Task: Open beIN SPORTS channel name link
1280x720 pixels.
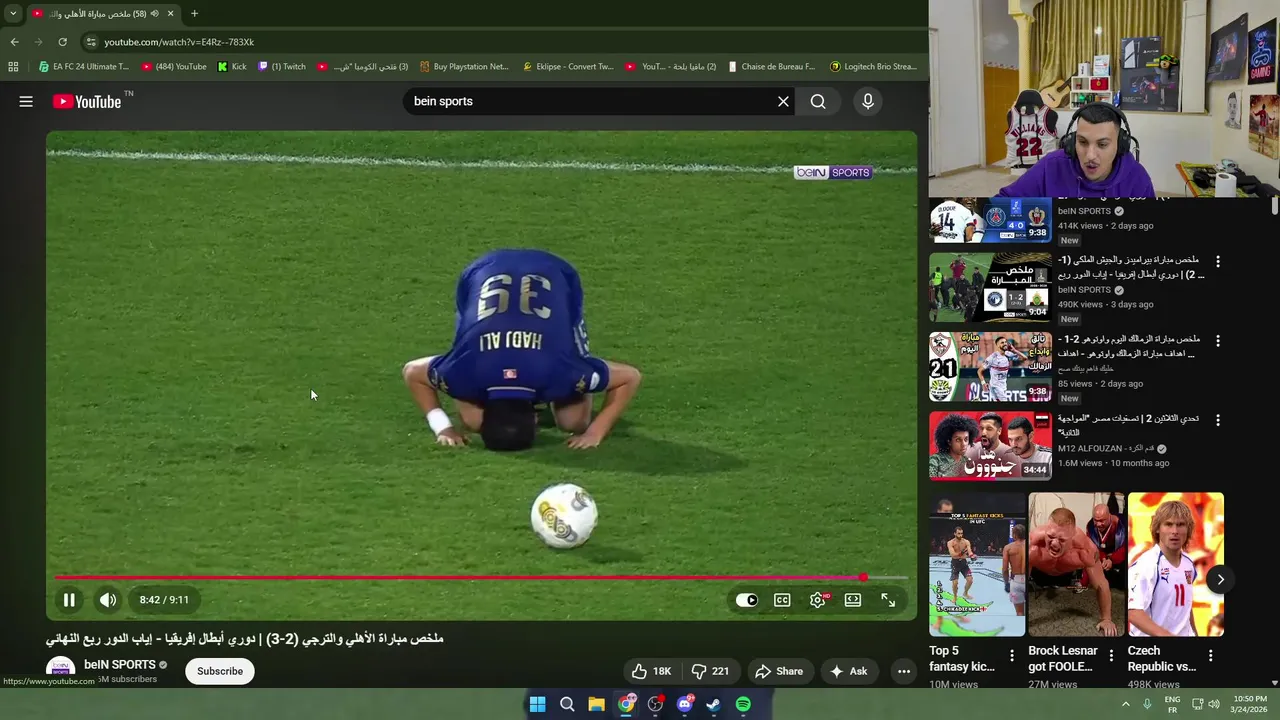Action: (120, 664)
